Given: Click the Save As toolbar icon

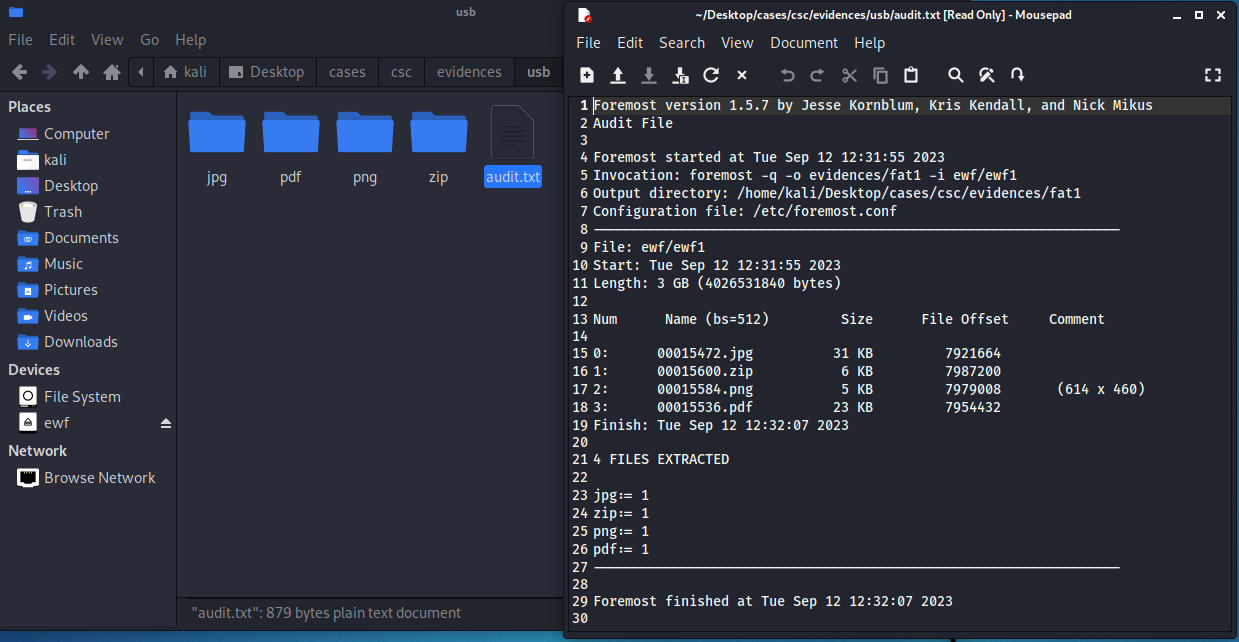Looking at the screenshot, I should point(680,75).
